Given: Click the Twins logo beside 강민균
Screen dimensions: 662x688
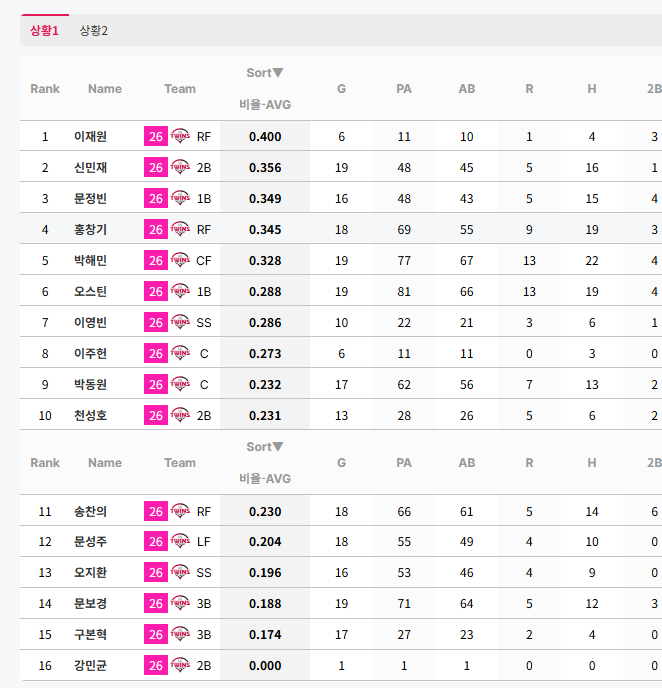Looking at the screenshot, I should click(180, 665).
